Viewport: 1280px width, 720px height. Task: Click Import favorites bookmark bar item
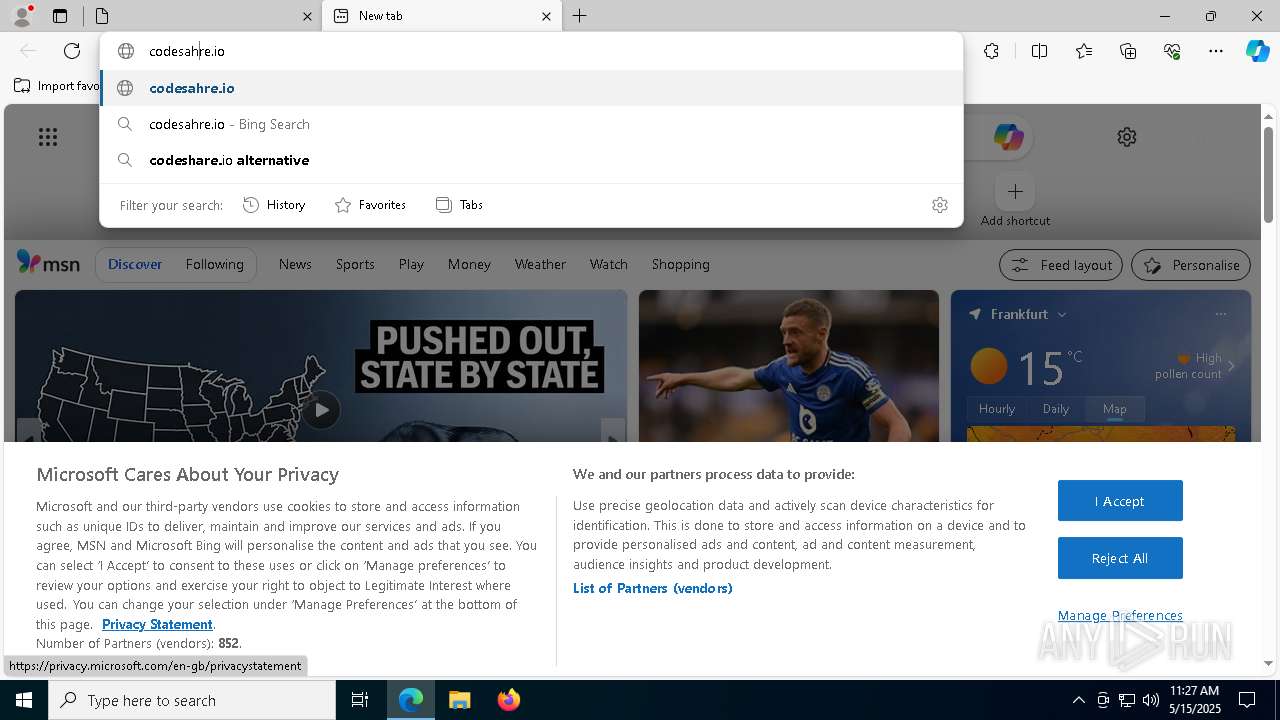coord(57,86)
